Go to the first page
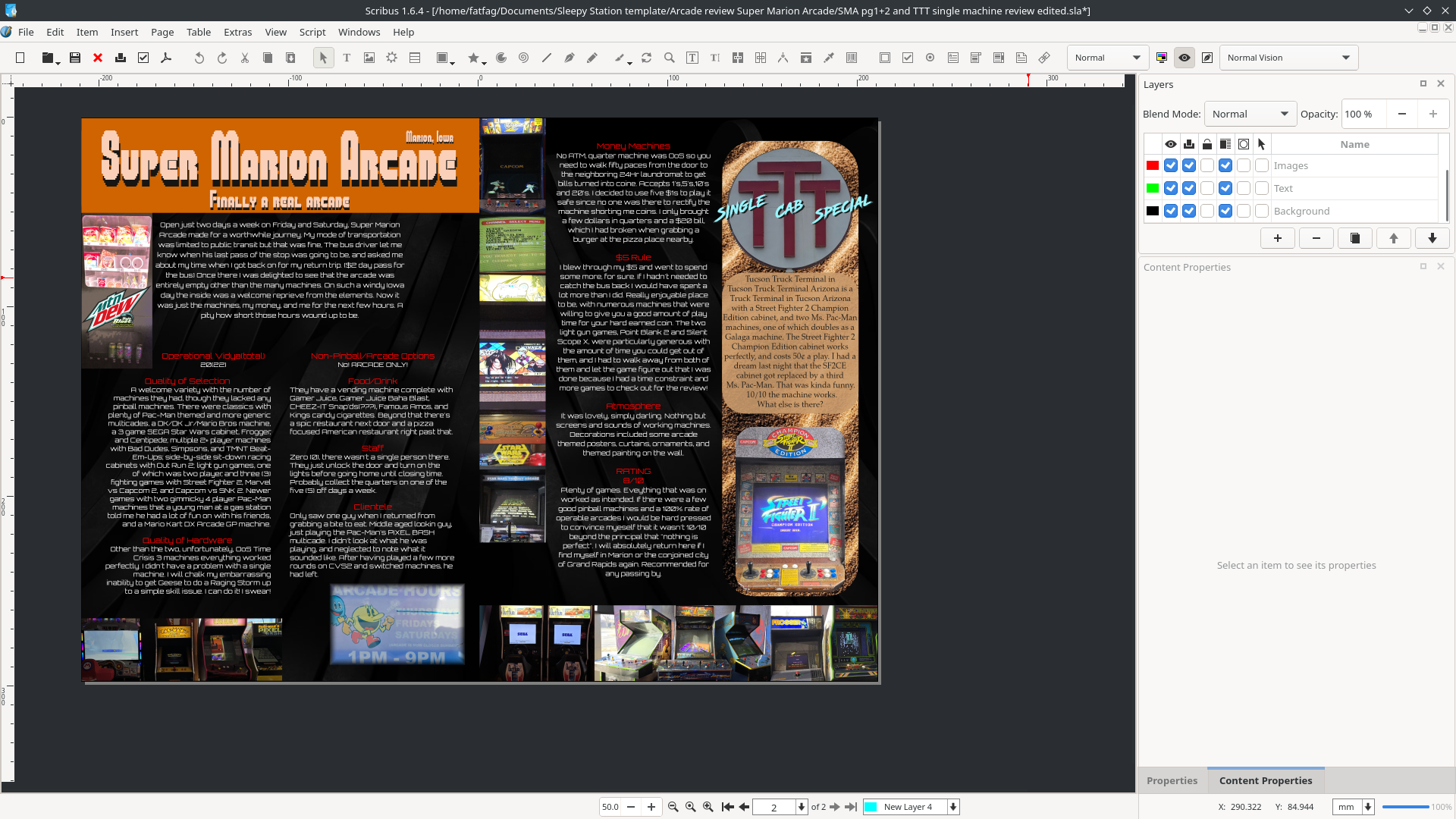 coord(727,807)
